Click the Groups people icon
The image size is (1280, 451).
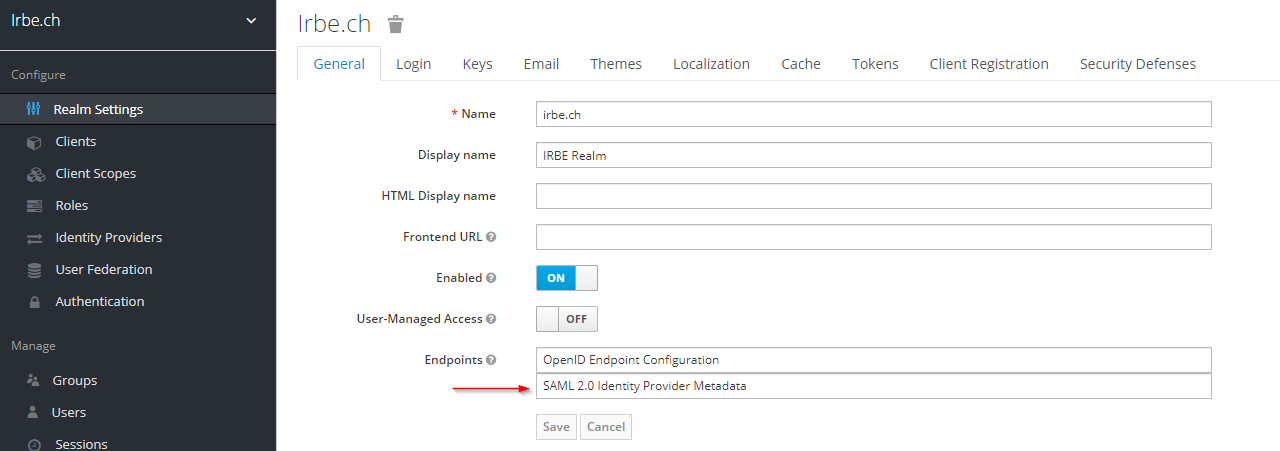(33, 380)
